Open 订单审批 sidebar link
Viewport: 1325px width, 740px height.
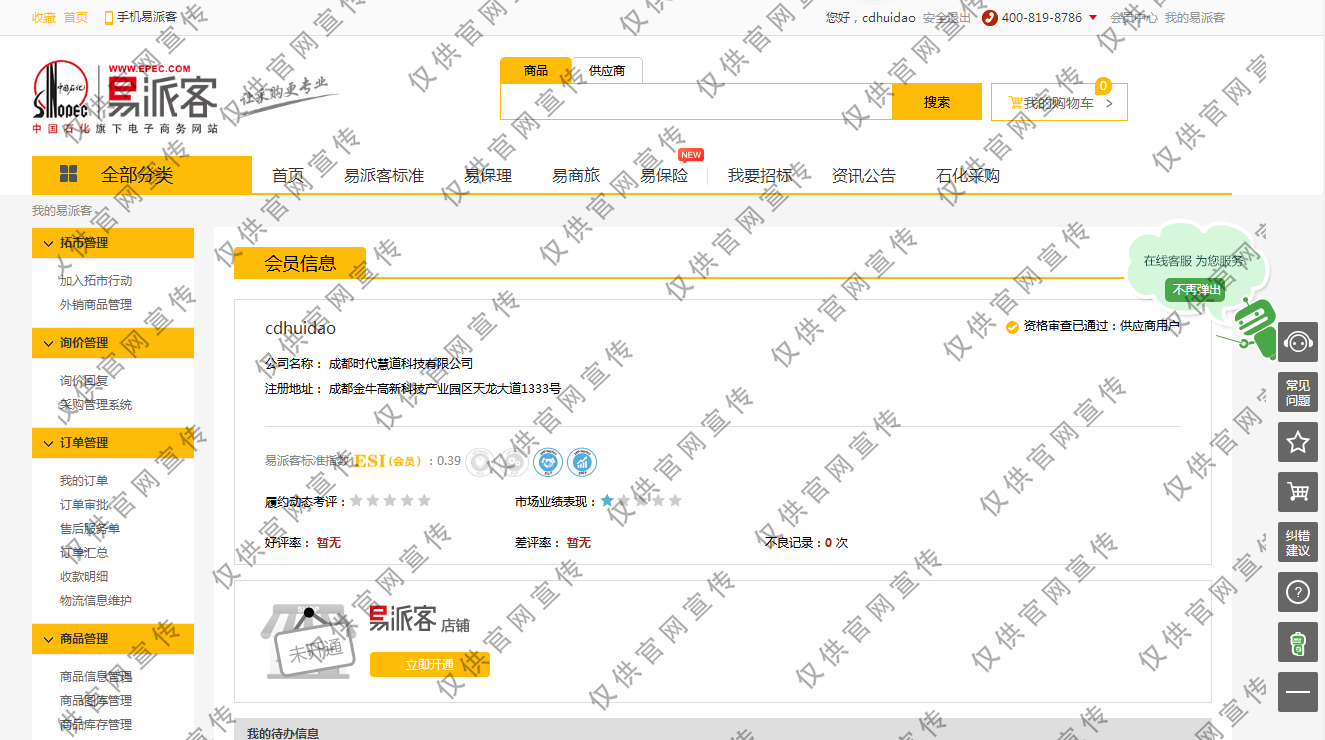84,505
